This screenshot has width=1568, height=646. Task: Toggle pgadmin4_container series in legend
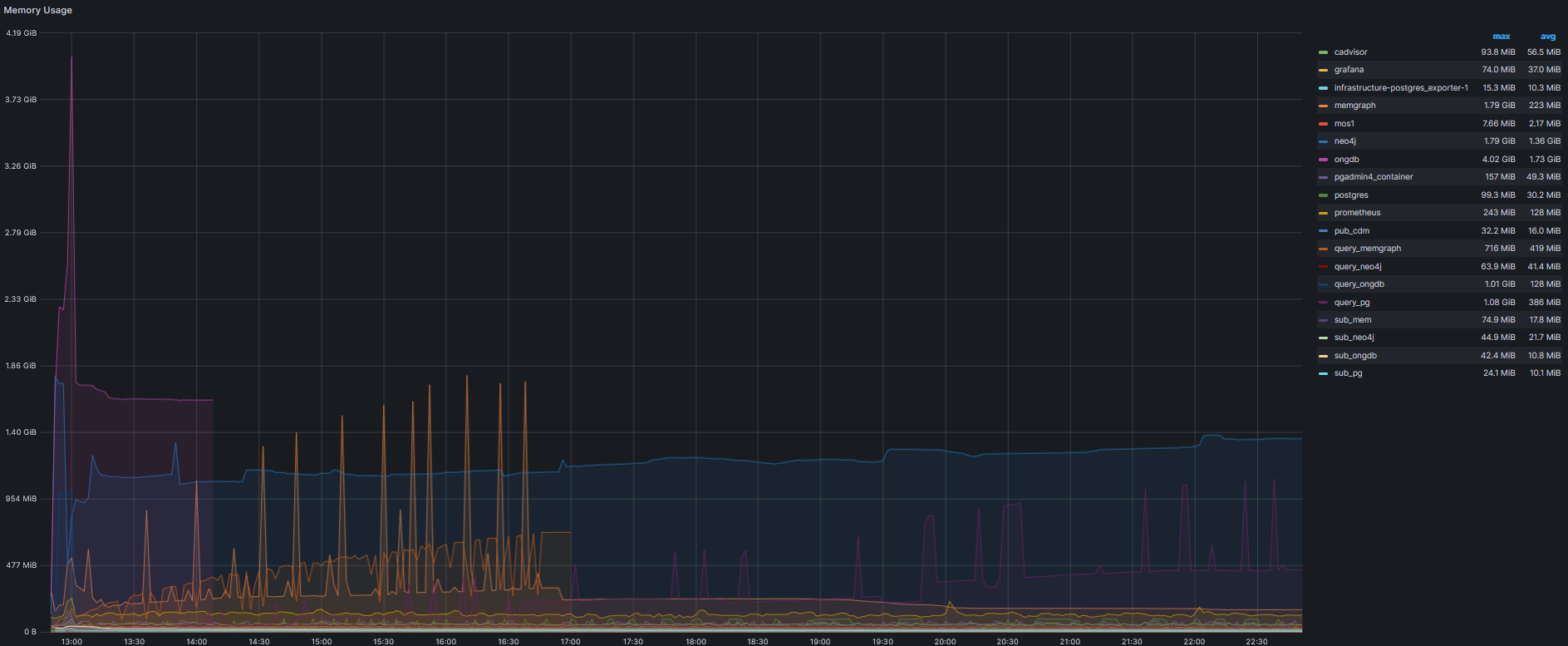pos(1374,177)
